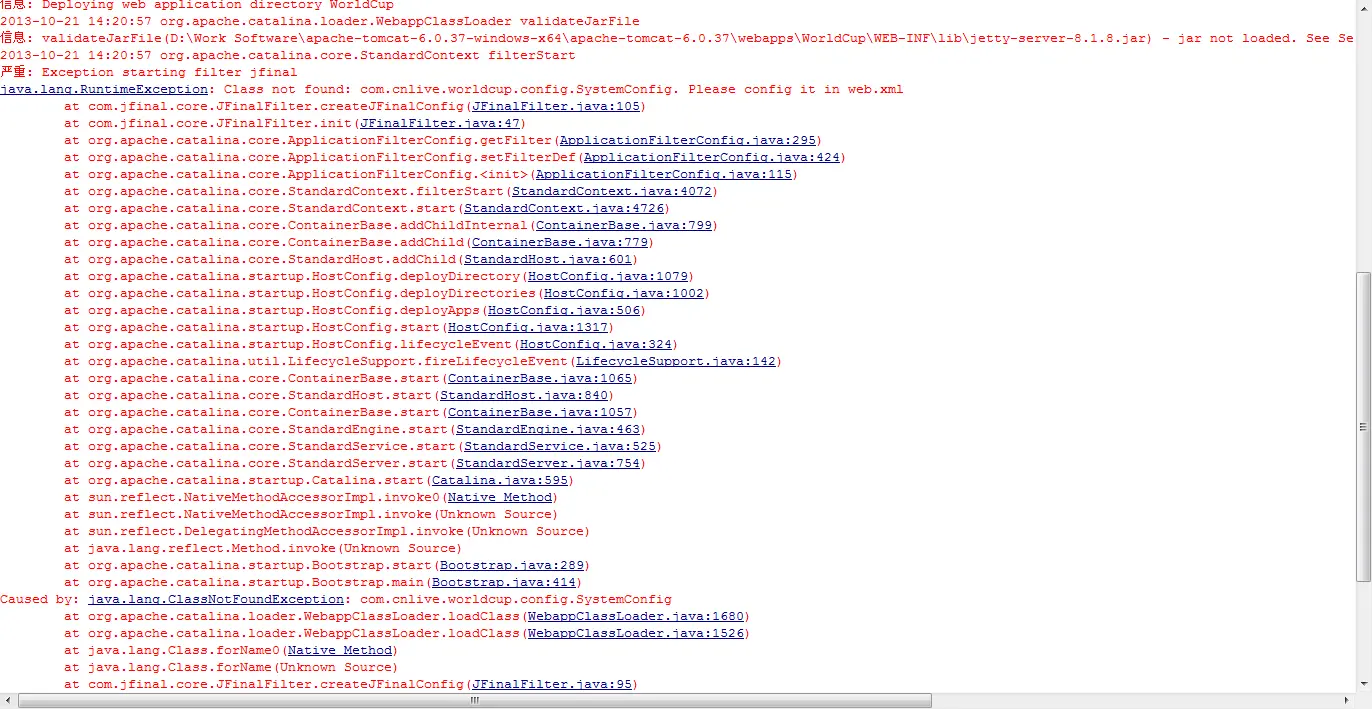This screenshot has height=709, width=1372.
Task: Open StandardHost.java:840 link
Action: click(524, 395)
